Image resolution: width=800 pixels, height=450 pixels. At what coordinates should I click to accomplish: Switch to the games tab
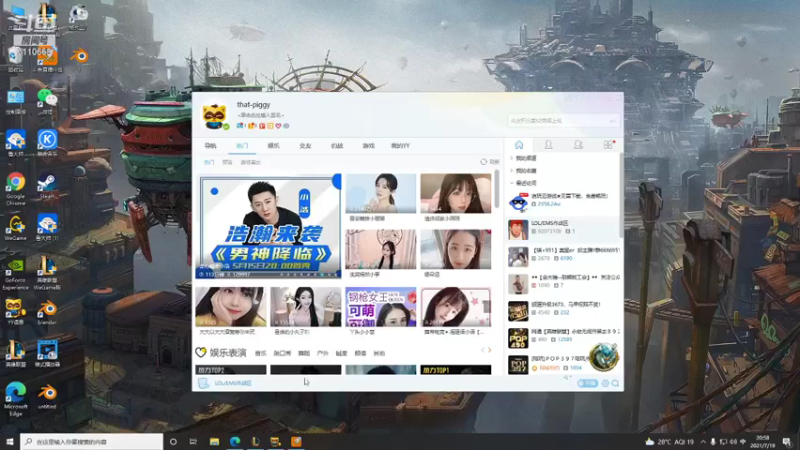click(368, 146)
